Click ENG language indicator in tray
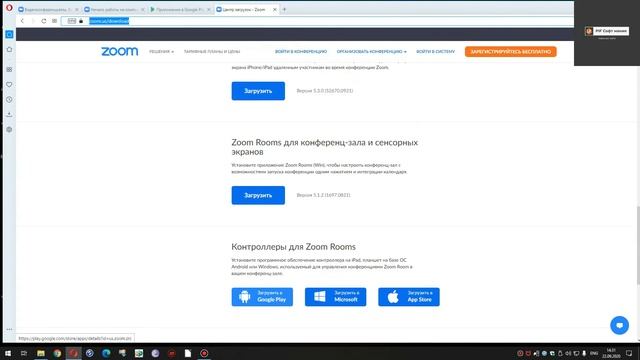 pyautogui.click(x=594, y=353)
